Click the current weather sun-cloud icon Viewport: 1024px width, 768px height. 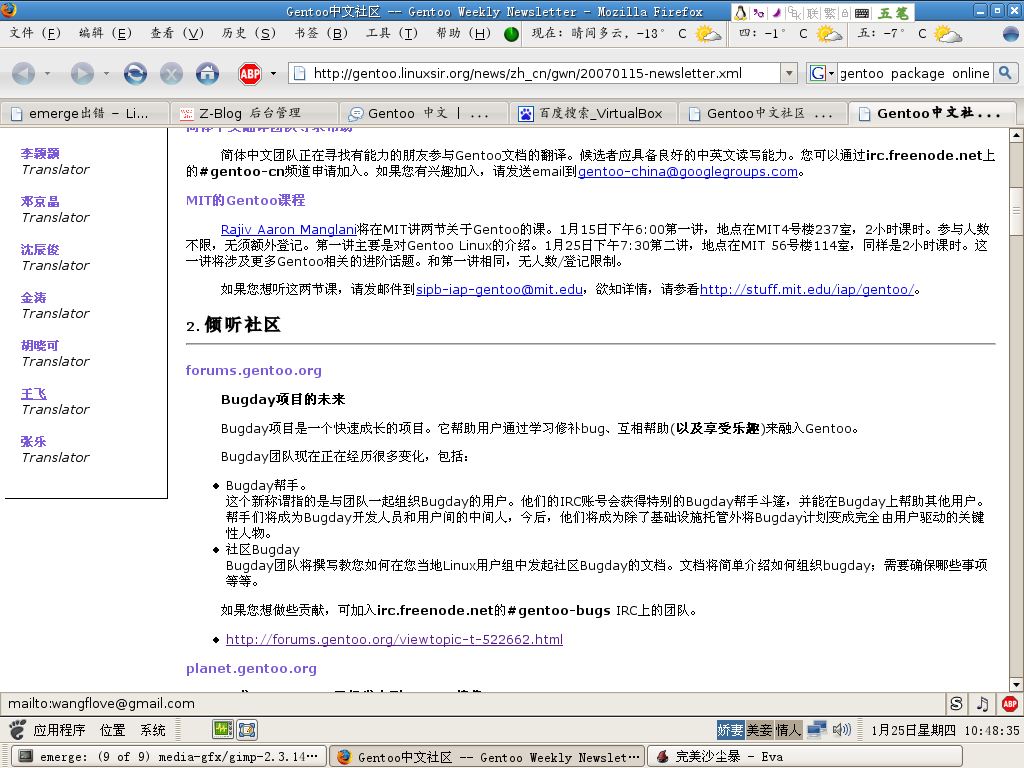[708, 33]
